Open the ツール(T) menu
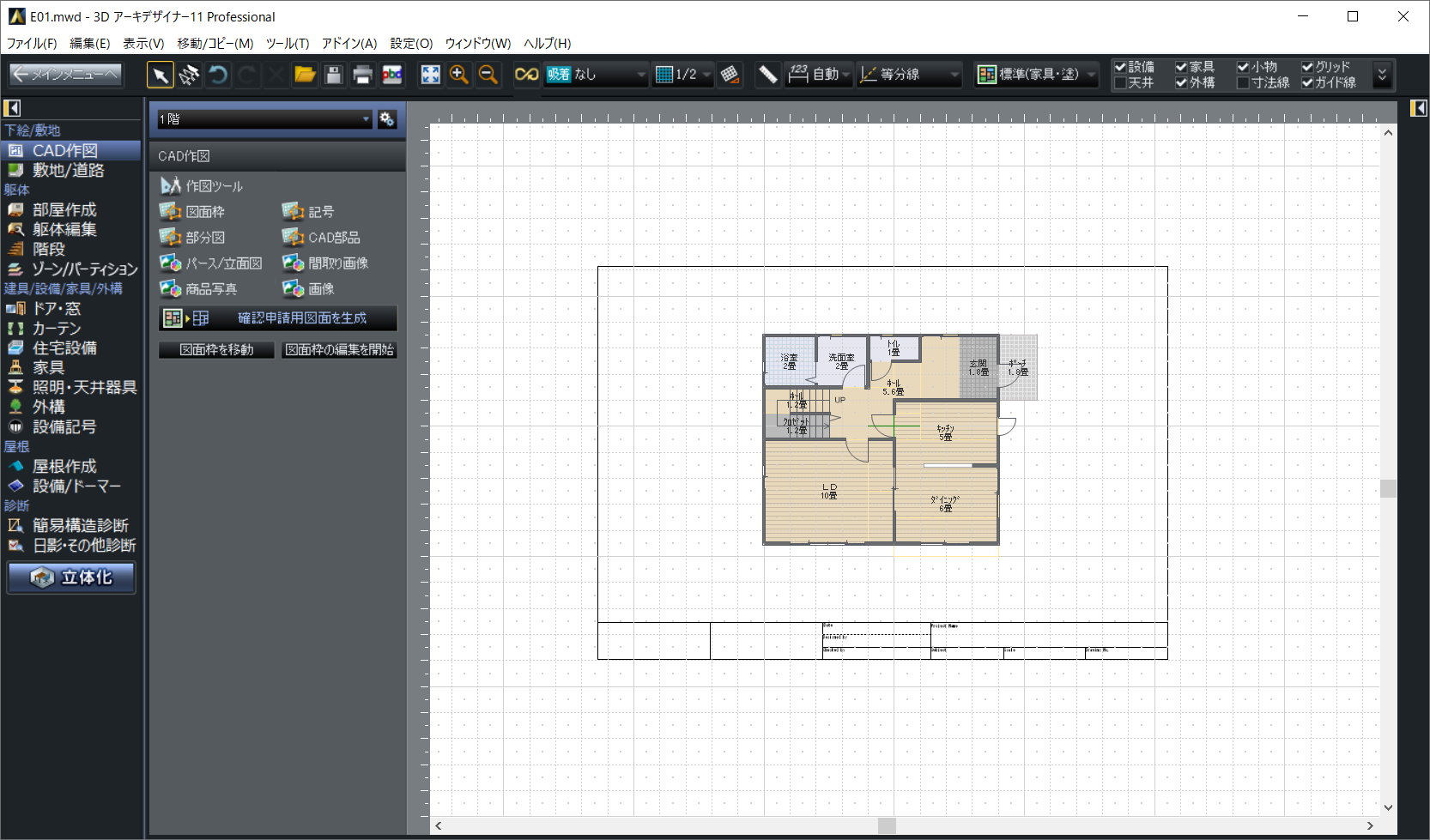 pos(287,43)
